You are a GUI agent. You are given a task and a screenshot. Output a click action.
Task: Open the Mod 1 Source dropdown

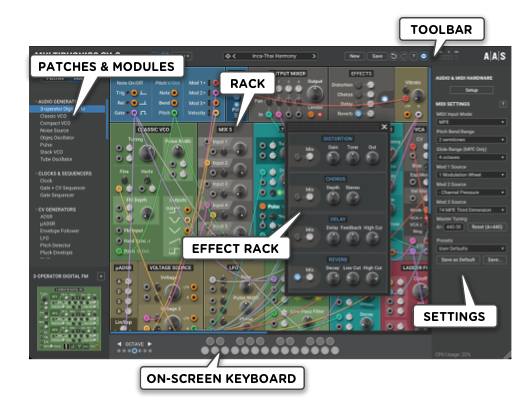tap(471, 175)
